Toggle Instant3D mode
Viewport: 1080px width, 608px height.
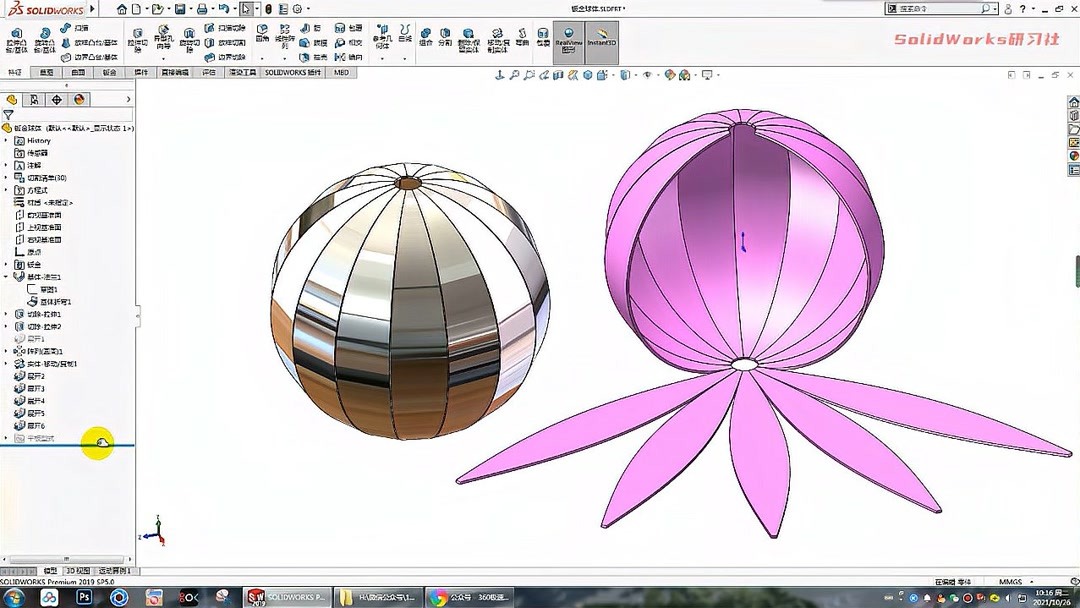[602, 40]
